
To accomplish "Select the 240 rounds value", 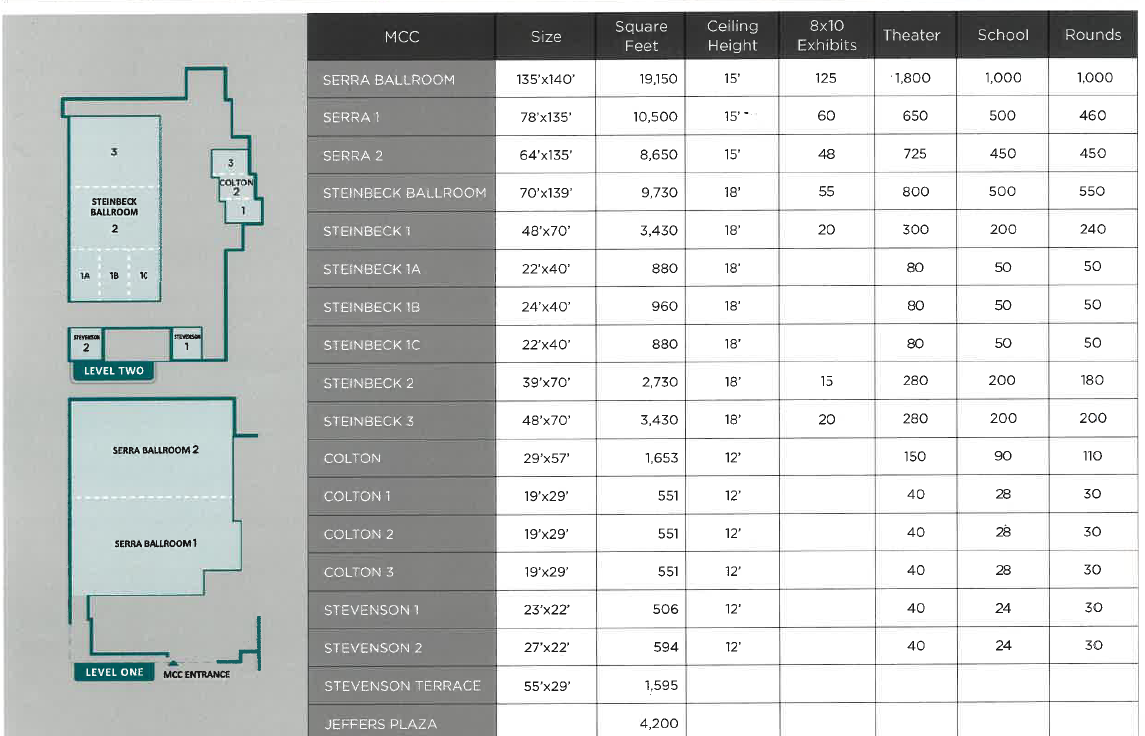I will coord(1092,229).
